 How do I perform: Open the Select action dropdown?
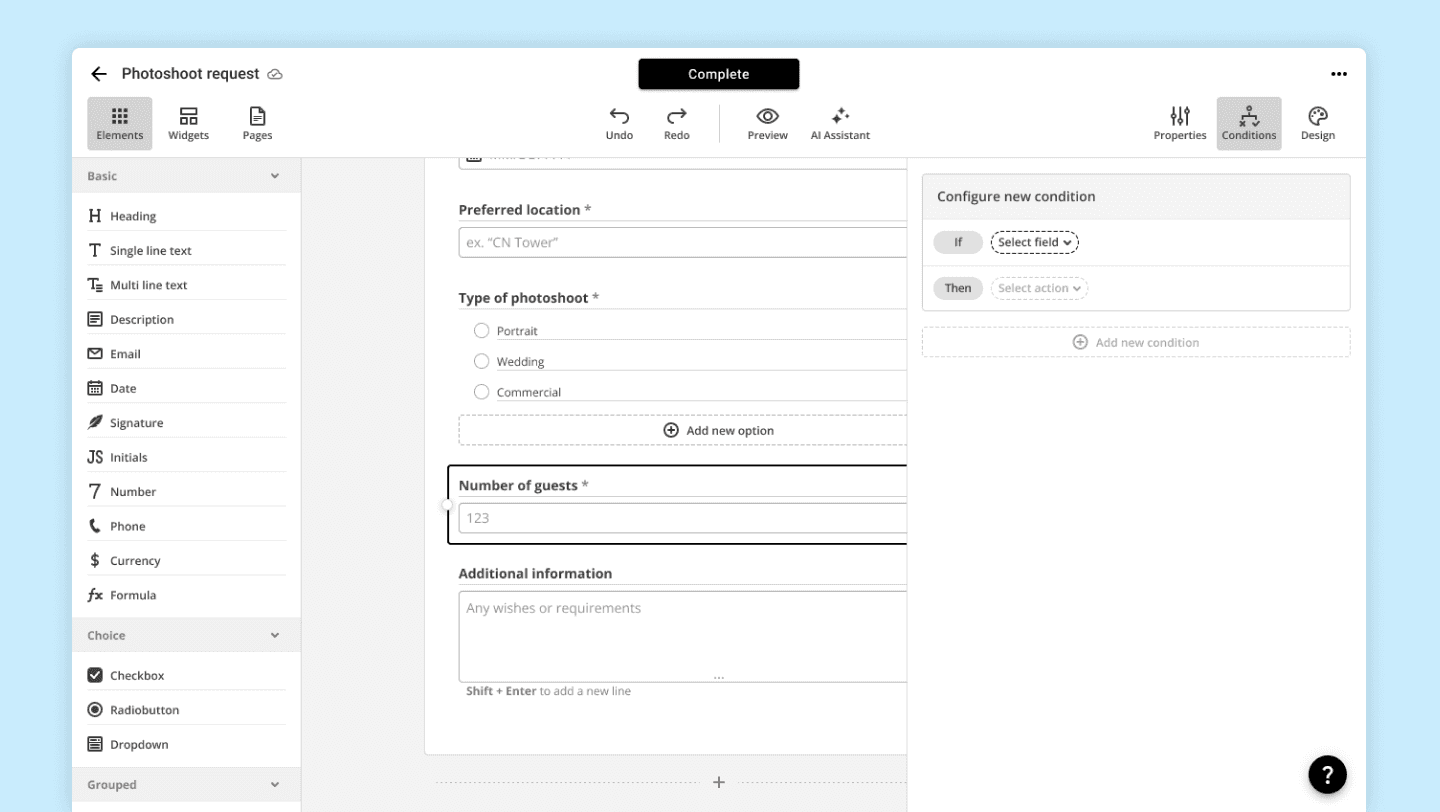click(x=1039, y=288)
